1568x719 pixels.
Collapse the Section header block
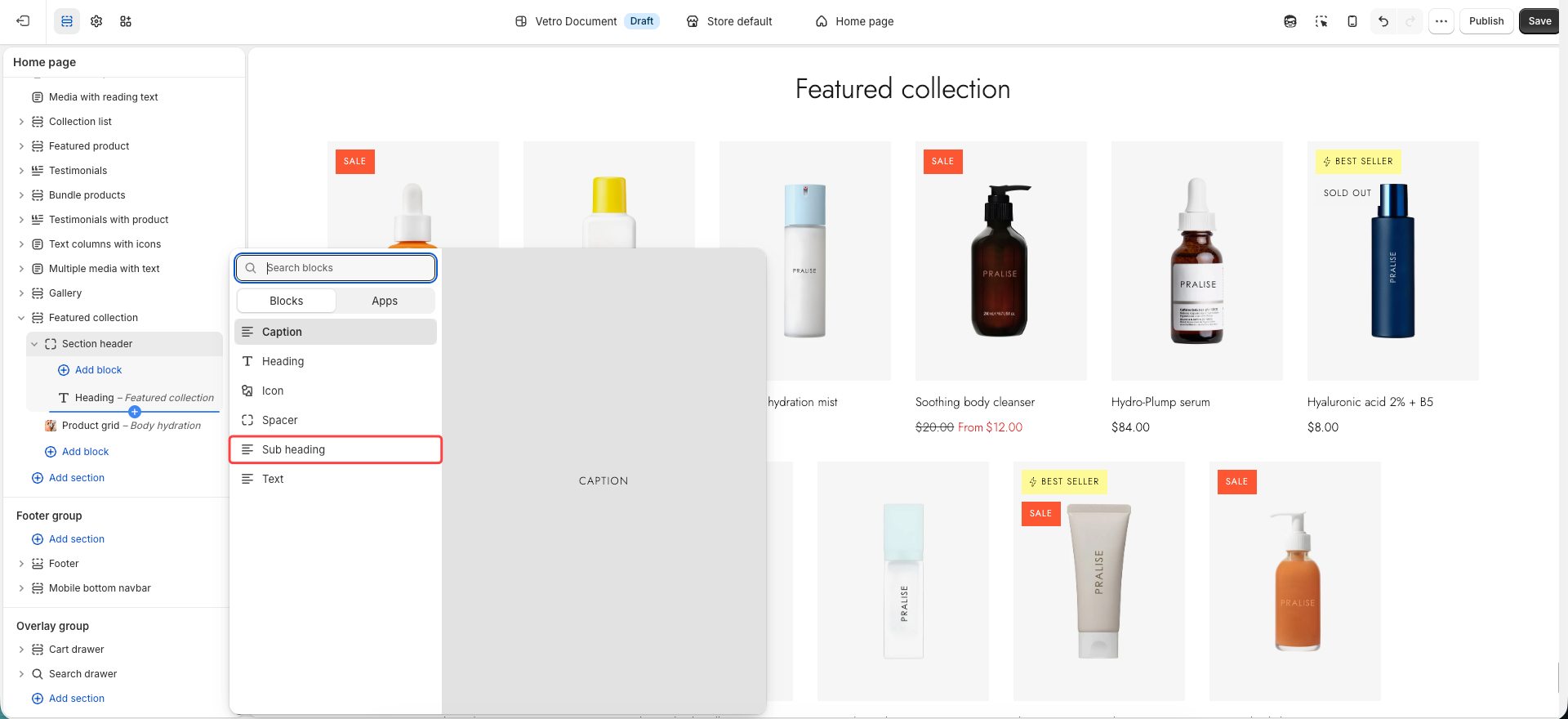click(x=34, y=344)
